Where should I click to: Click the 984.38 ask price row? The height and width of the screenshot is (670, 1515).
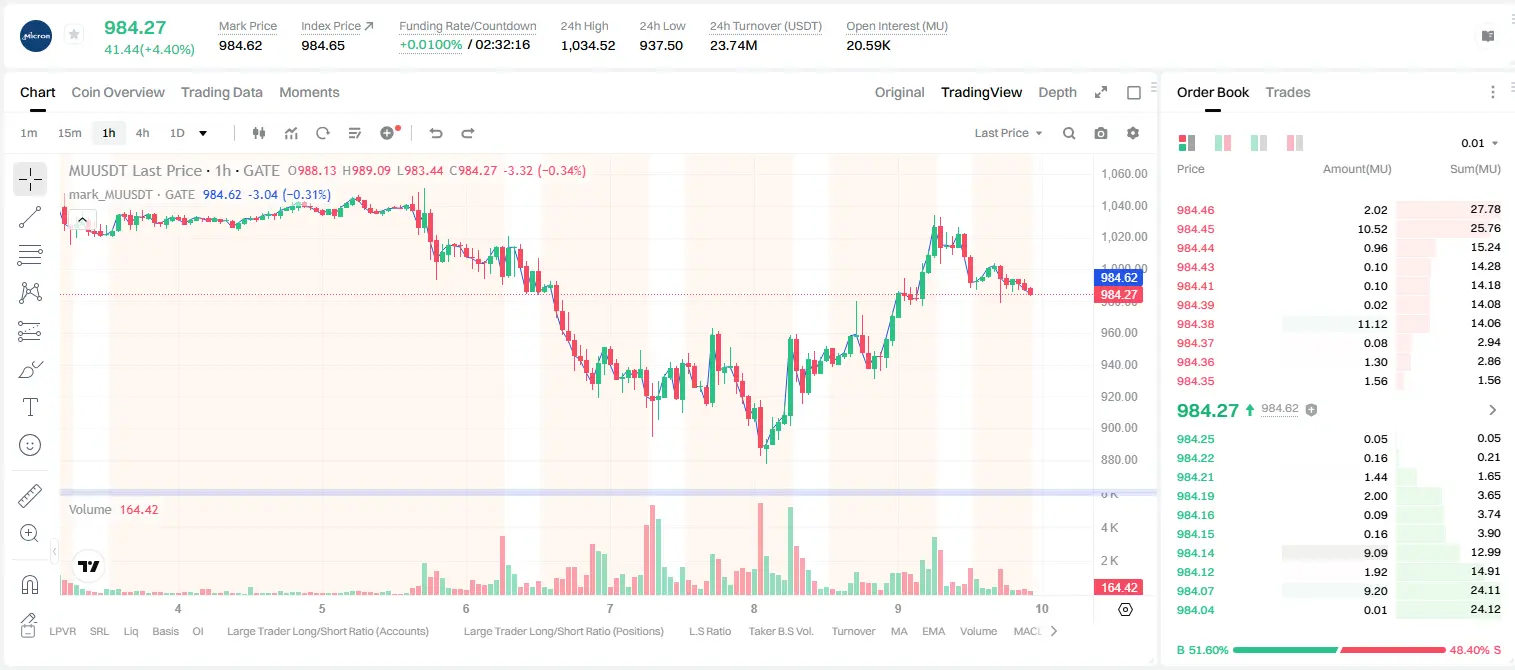pyautogui.click(x=1339, y=324)
